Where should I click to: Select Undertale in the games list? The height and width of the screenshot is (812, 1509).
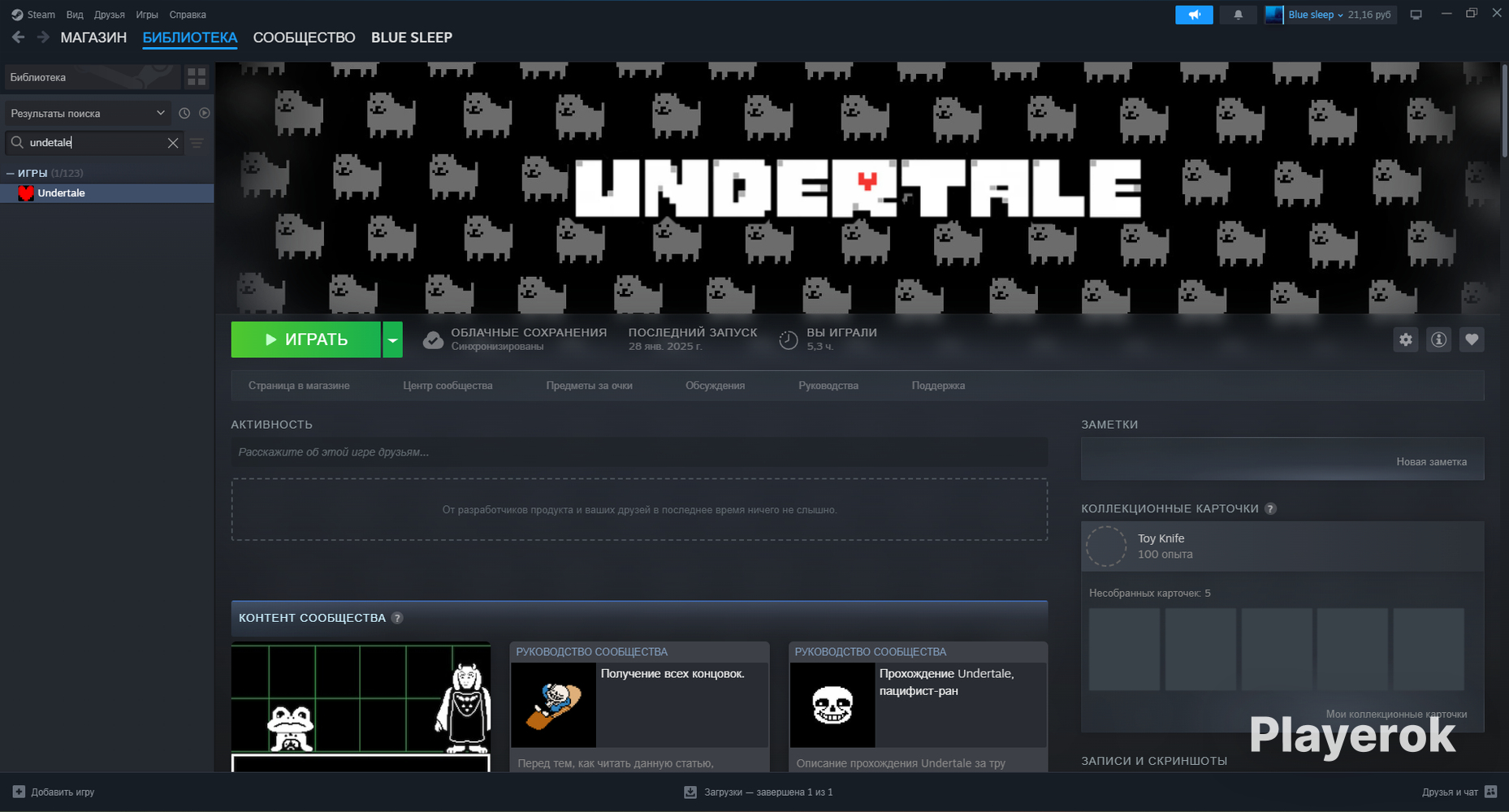(107, 193)
